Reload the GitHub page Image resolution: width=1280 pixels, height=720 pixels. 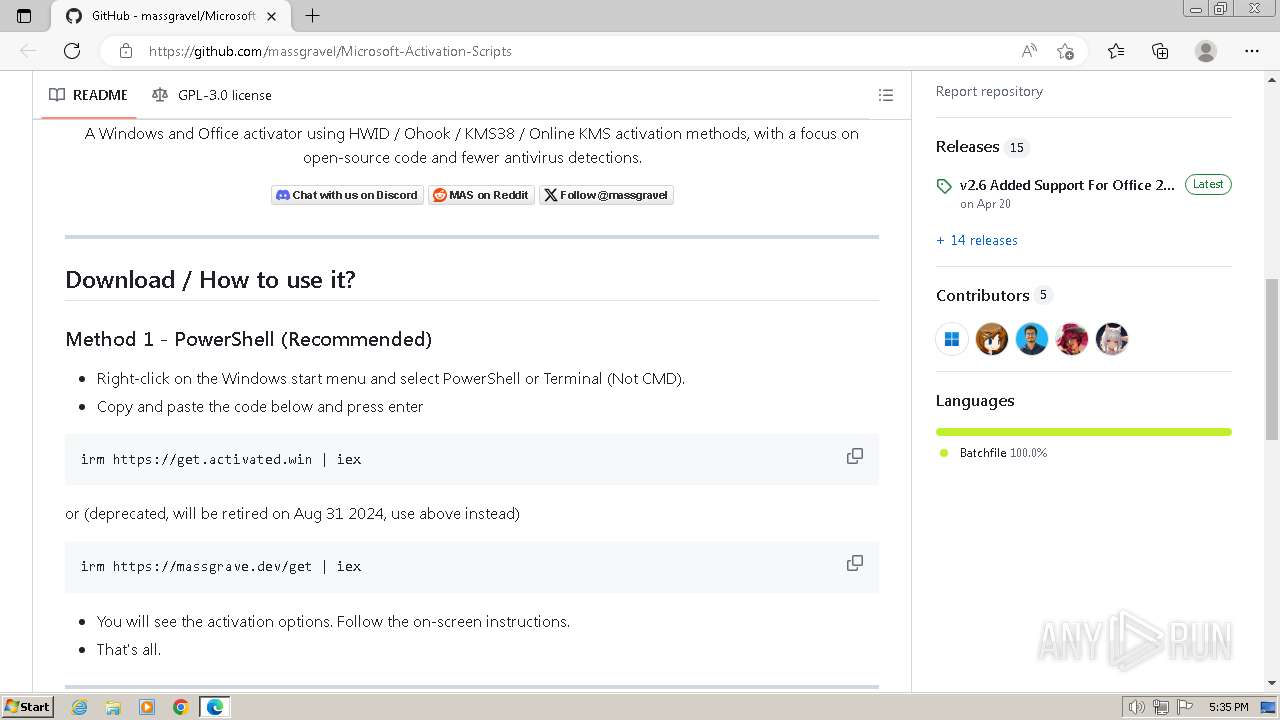click(72, 51)
